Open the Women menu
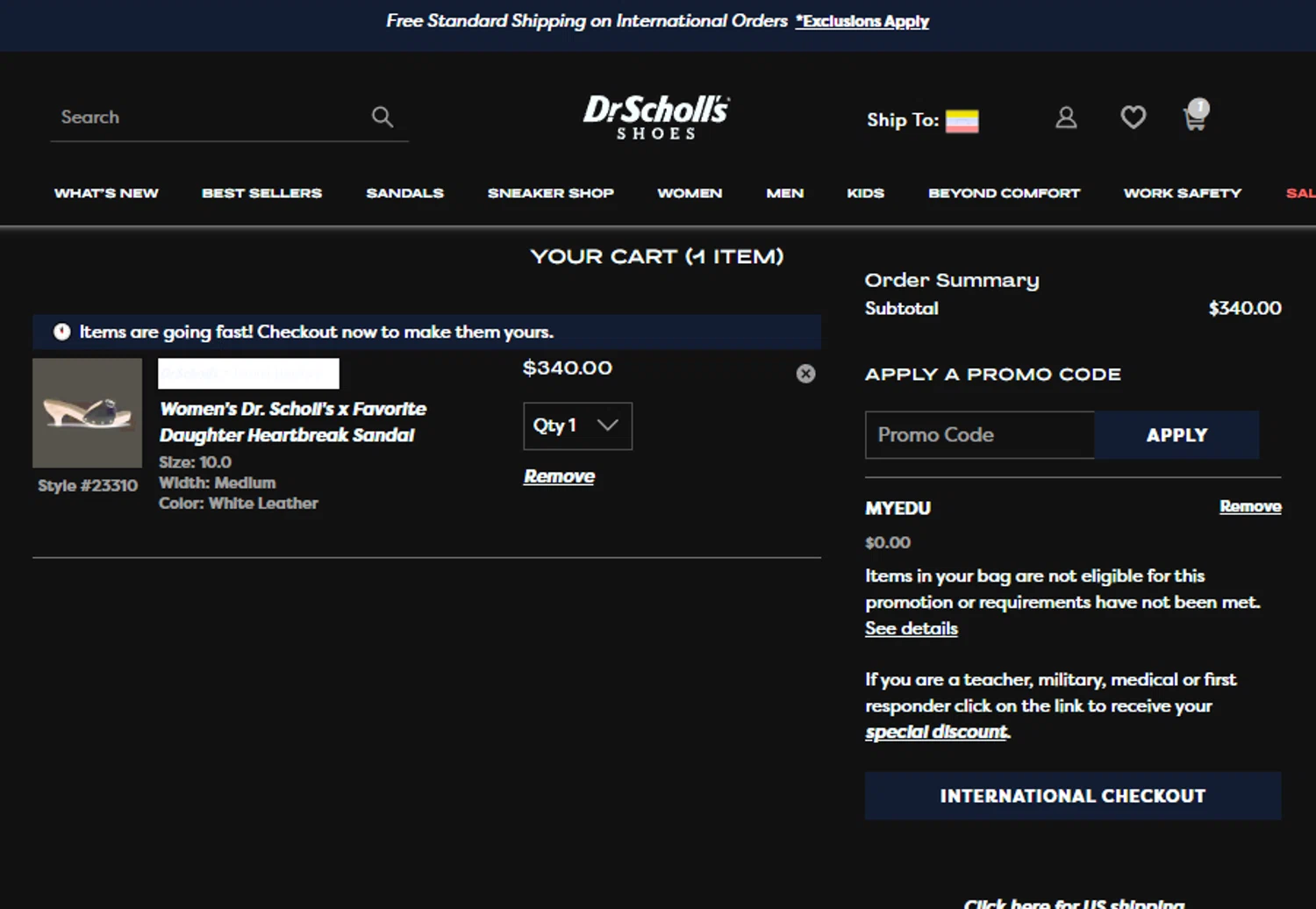Viewport: 1316px width, 909px height. [x=690, y=193]
